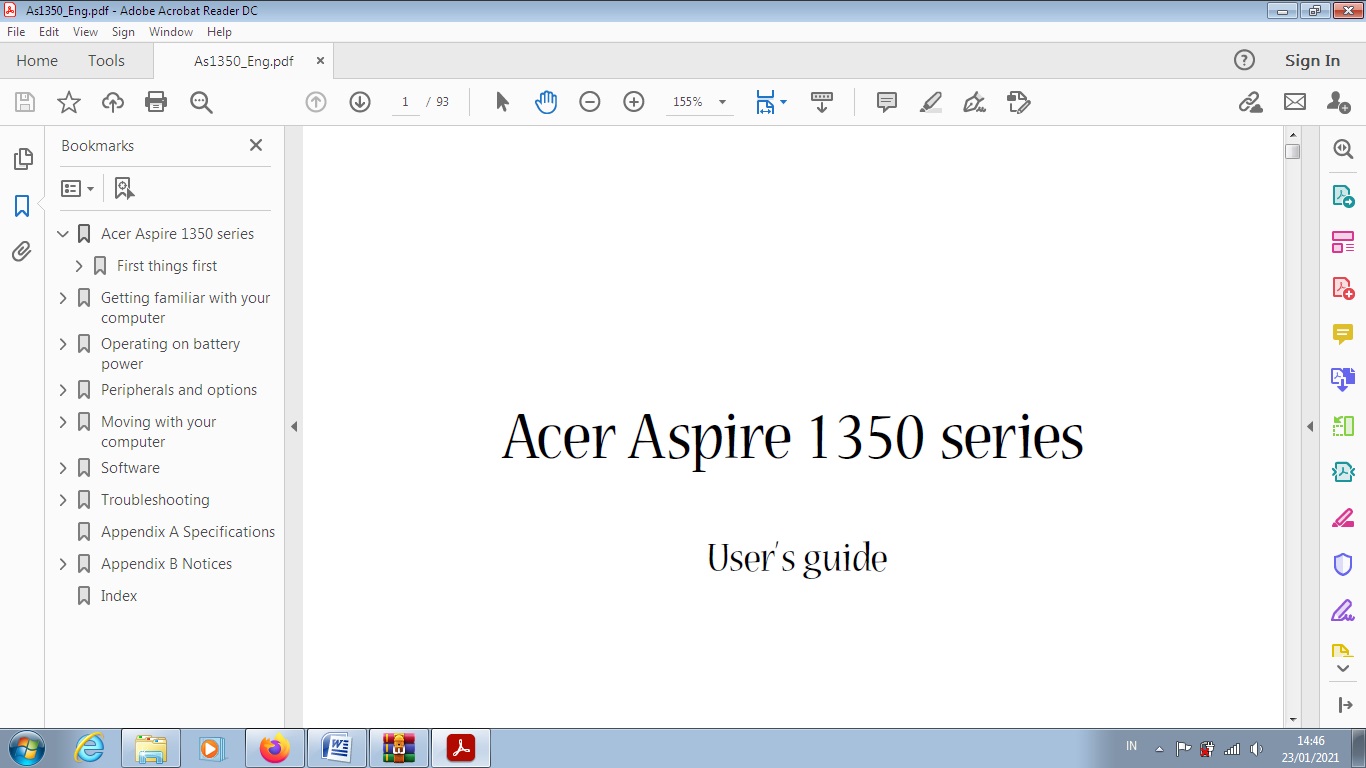This screenshot has height=768, width=1366.
Task: Go to next page arrow
Action: click(x=360, y=102)
